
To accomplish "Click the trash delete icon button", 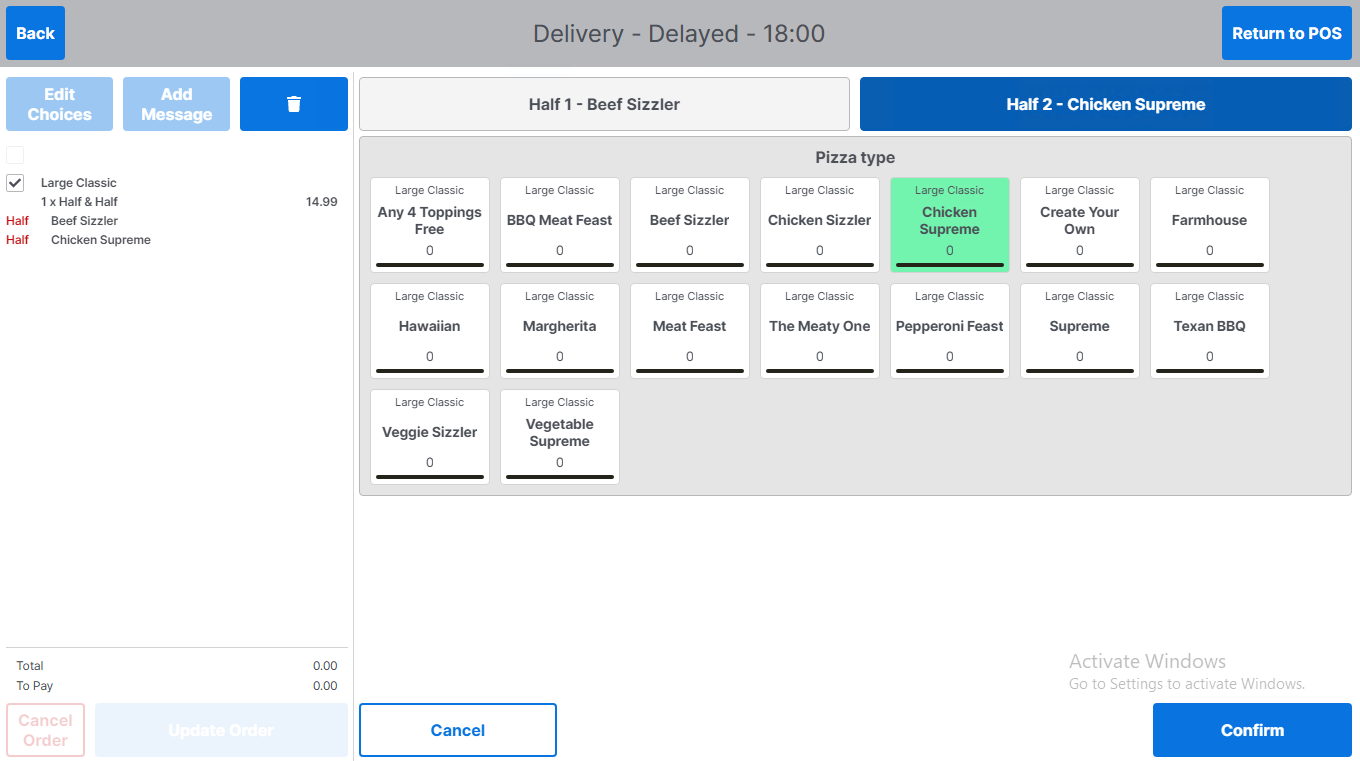I will 293,104.
